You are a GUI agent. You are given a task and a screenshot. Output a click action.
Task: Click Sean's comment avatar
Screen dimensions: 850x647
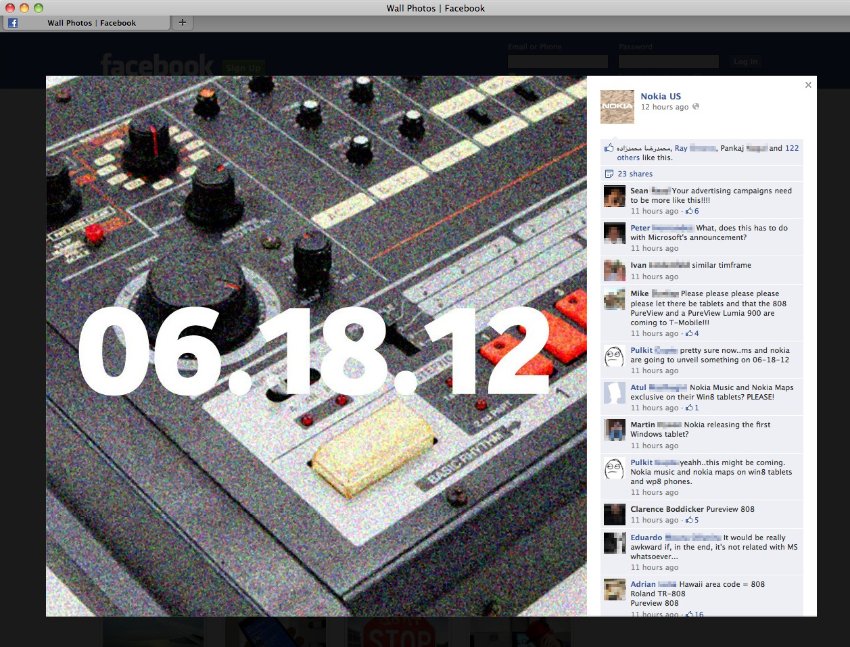click(x=615, y=196)
